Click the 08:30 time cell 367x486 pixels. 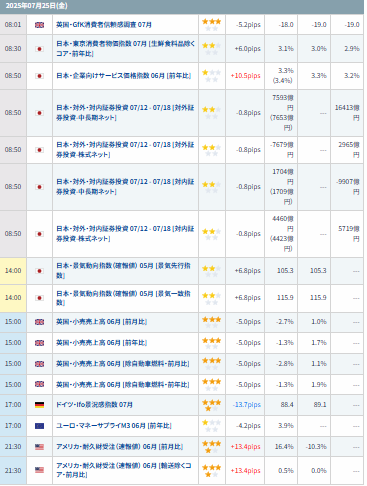click(x=13, y=49)
